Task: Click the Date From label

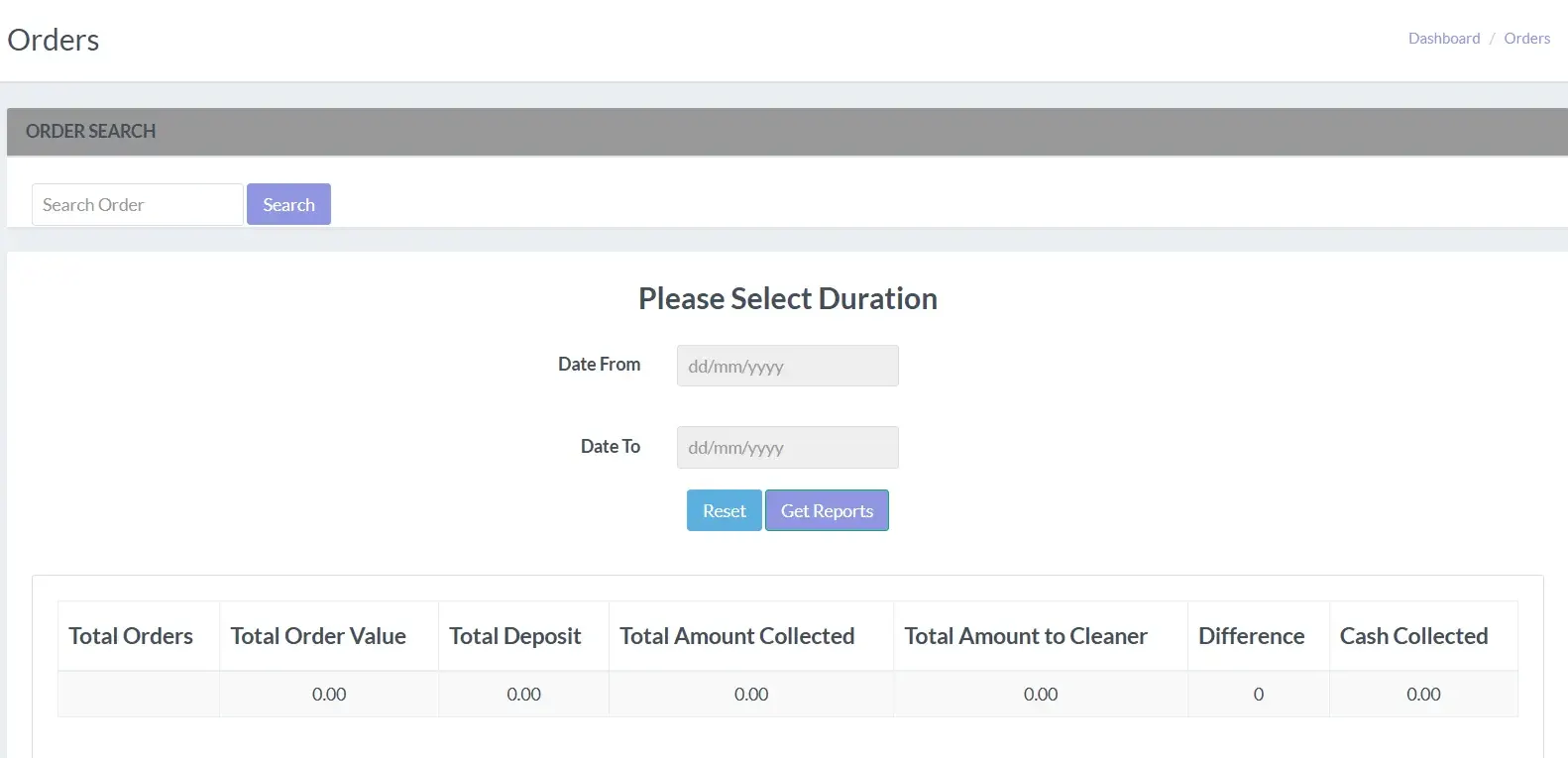Action: (x=599, y=365)
